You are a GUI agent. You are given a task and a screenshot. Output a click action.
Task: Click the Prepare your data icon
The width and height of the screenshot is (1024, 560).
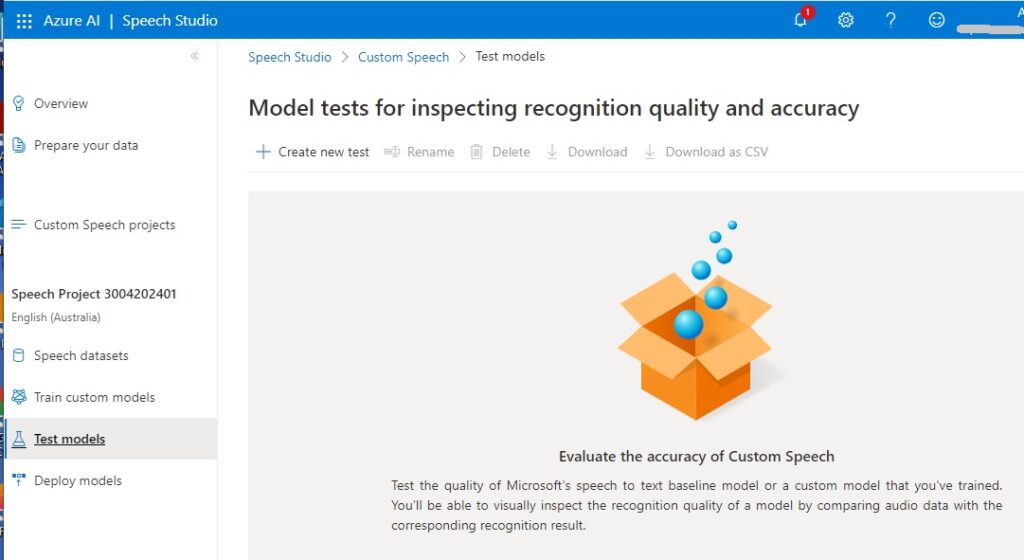click(x=18, y=146)
